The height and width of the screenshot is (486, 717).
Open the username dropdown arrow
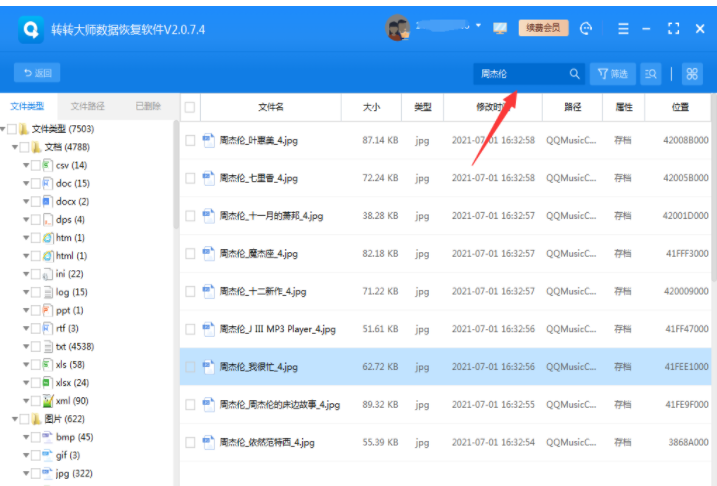(478, 26)
